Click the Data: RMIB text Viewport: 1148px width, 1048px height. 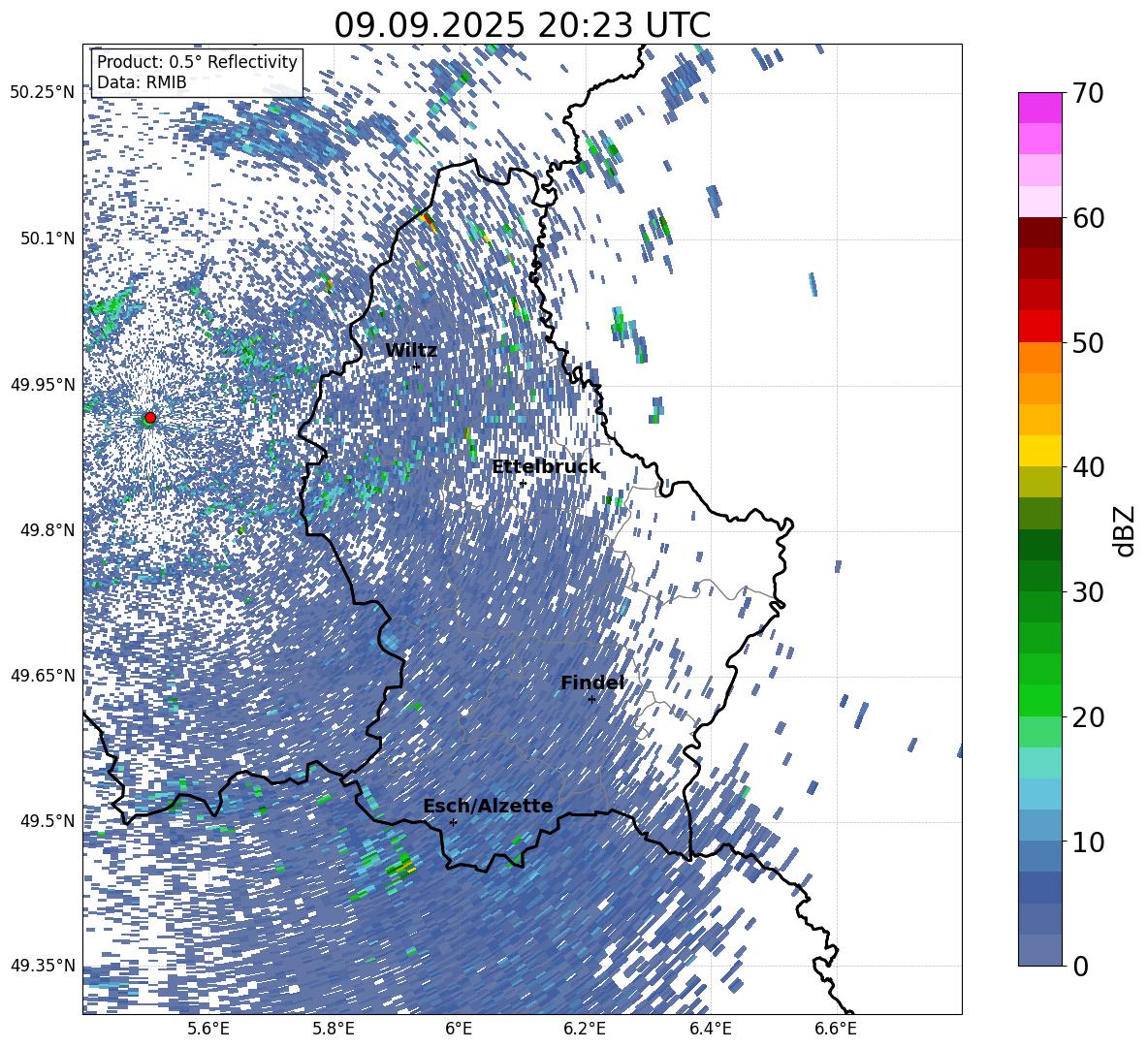click(142, 82)
